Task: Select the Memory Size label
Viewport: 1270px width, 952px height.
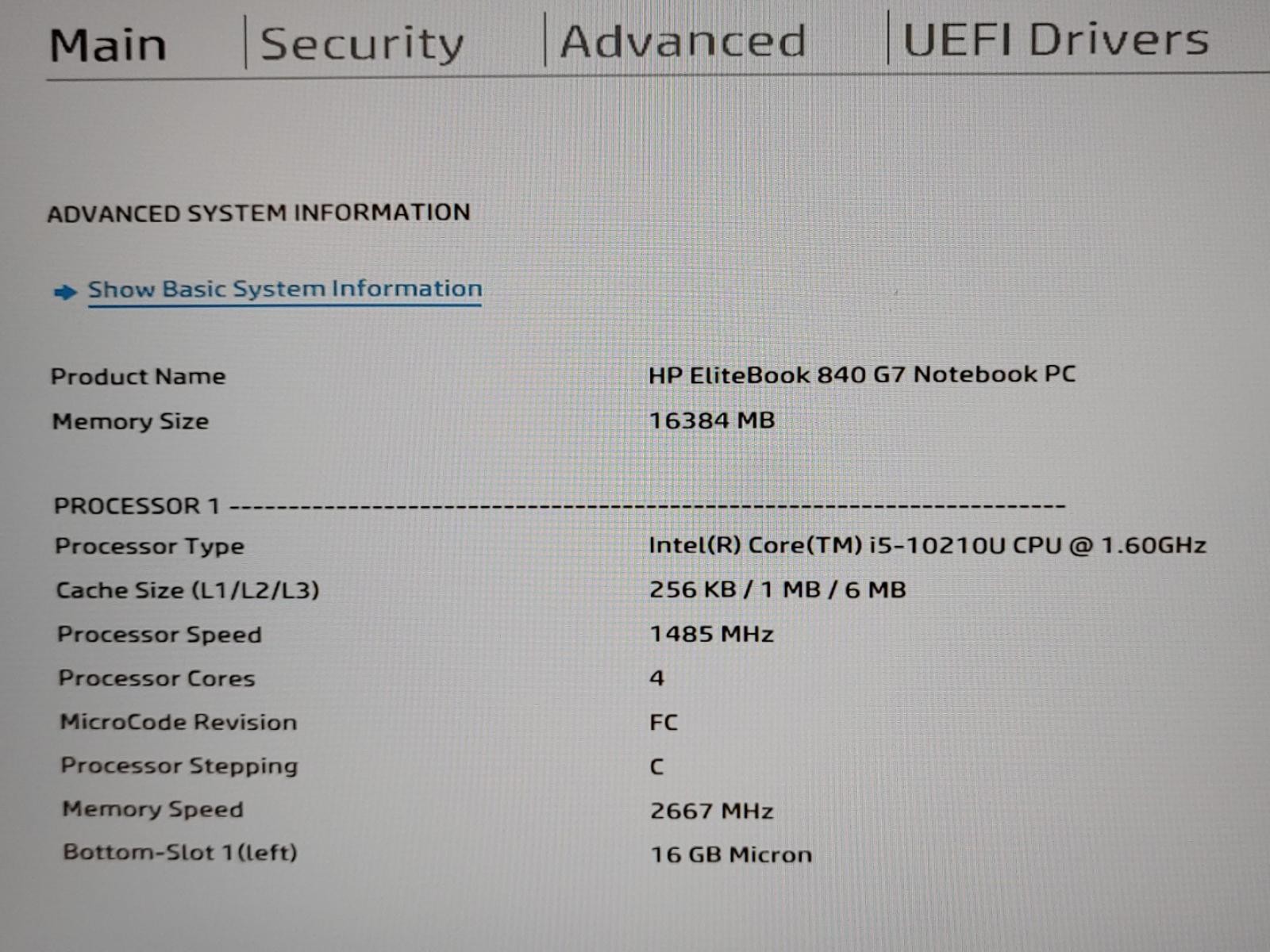Action: coord(130,421)
